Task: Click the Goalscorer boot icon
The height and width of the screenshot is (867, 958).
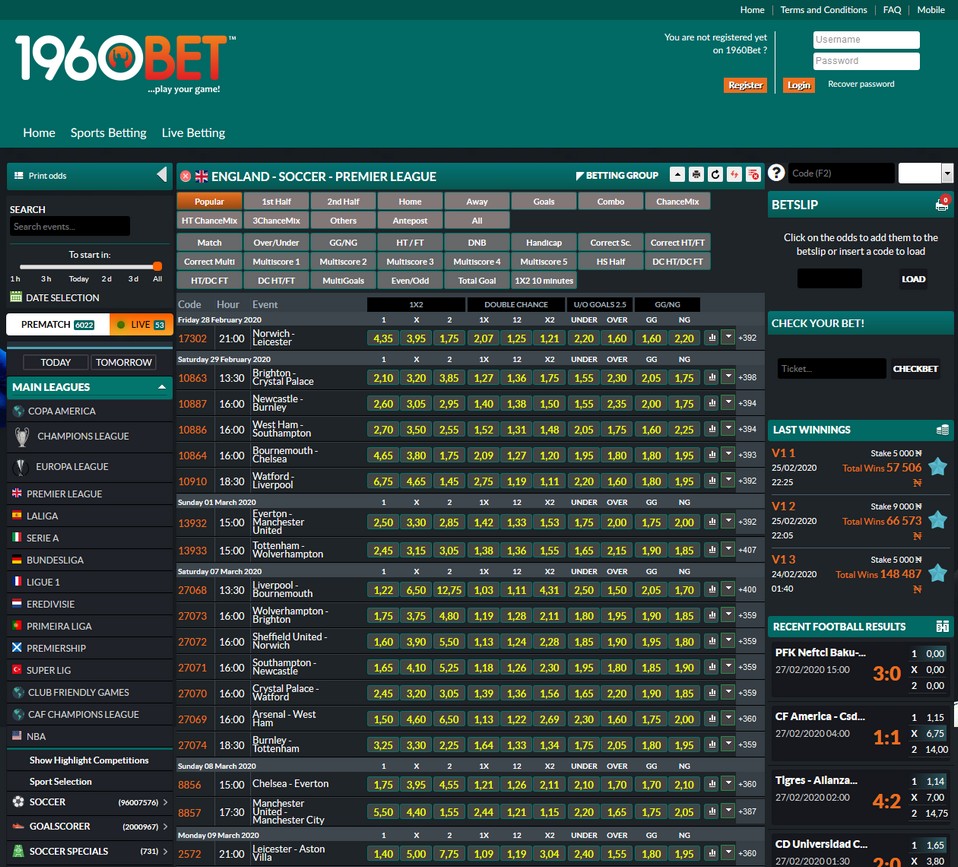Action: [18, 826]
